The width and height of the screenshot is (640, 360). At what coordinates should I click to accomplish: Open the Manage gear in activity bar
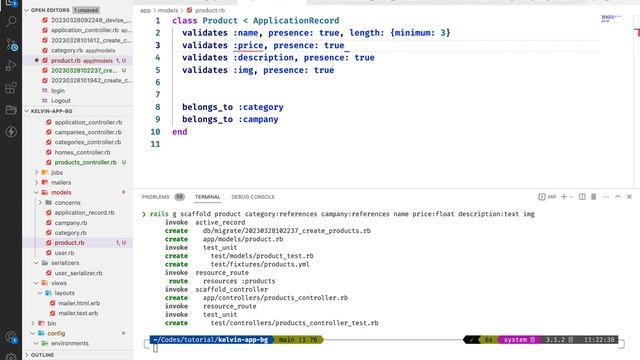11,356
